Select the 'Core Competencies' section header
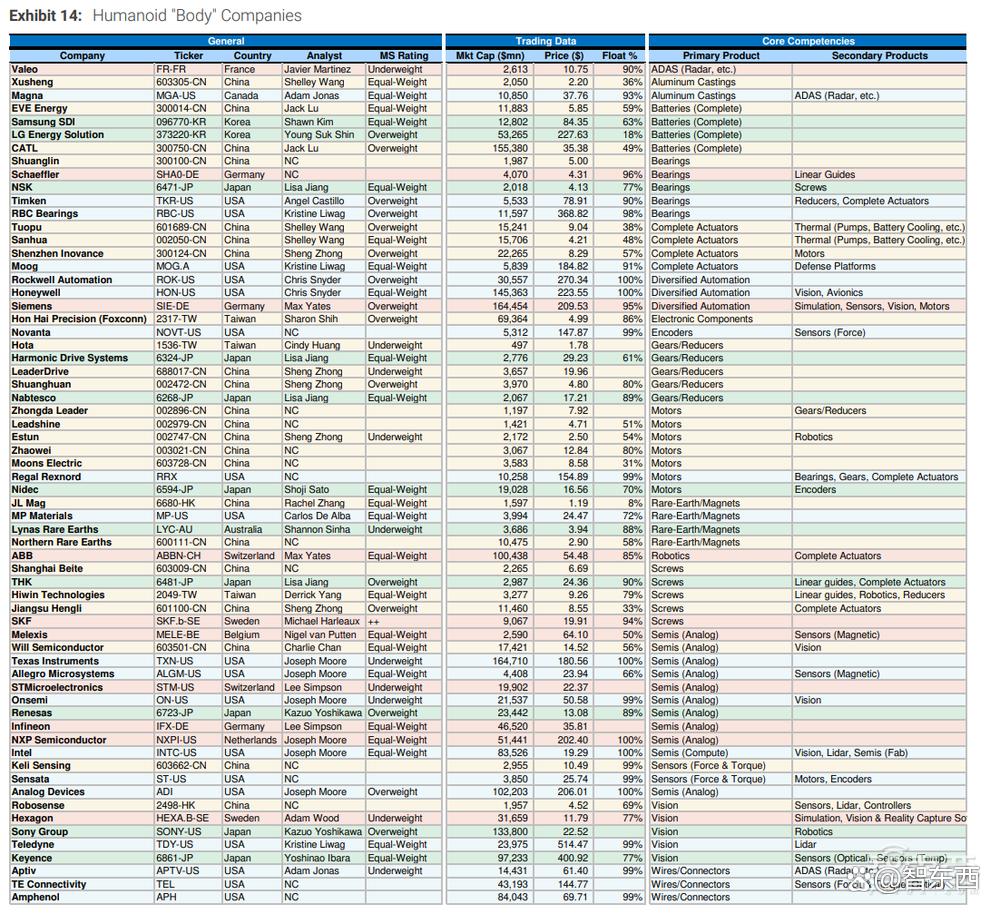1000x914 pixels. (808, 41)
